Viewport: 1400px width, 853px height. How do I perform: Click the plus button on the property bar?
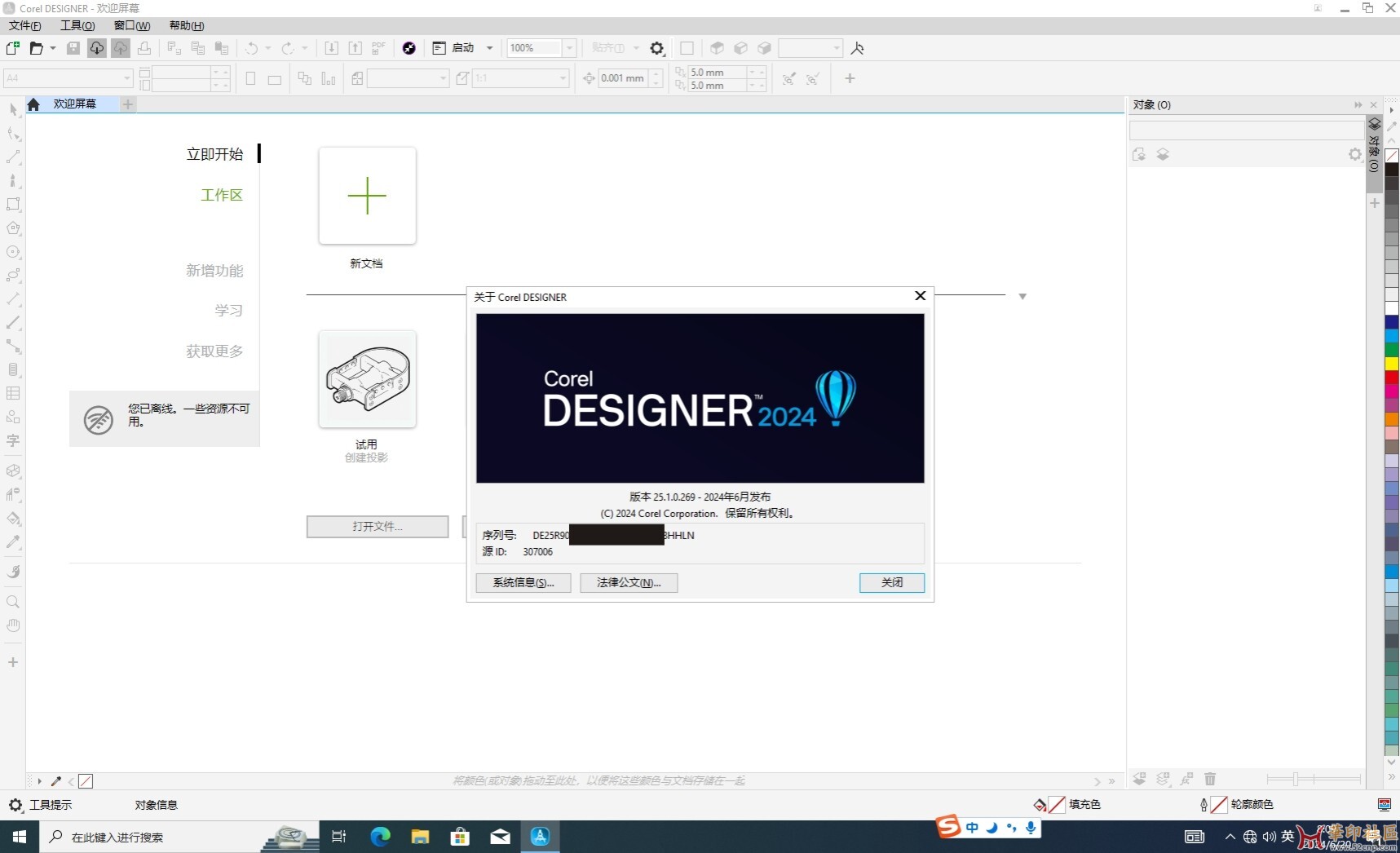point(850,78)
